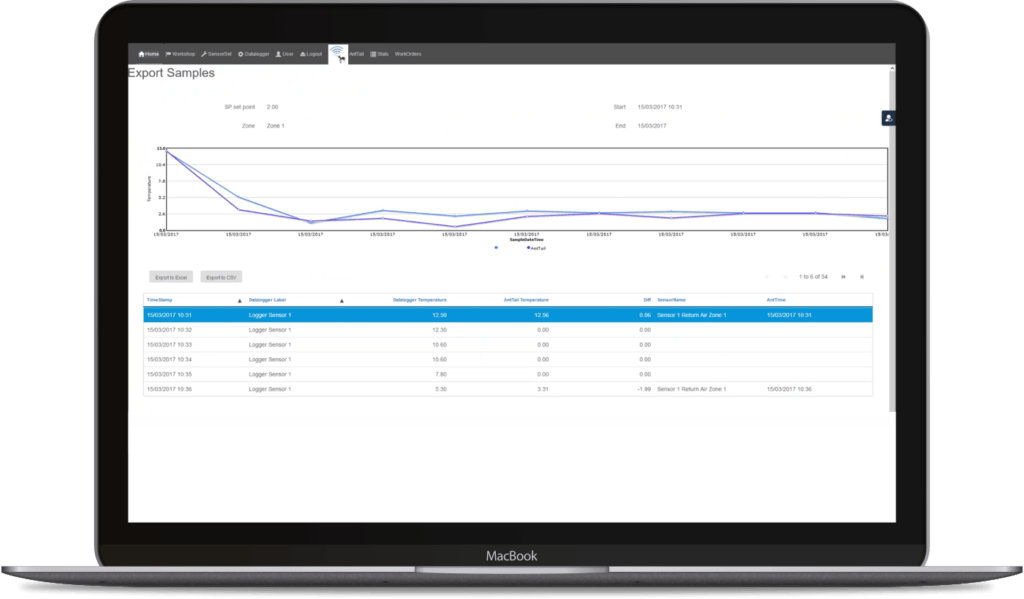The height and width of the screenshot is (599, 1024).
Task: Go to the Datalogger page
Action: click(254, 54)
